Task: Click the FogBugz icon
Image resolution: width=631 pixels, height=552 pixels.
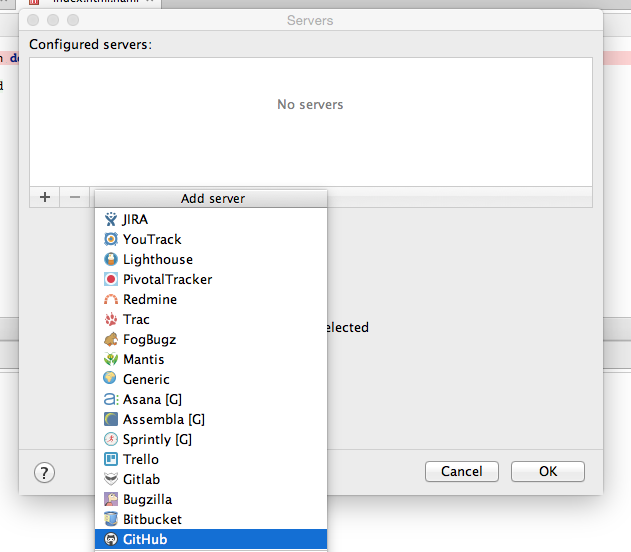Action: click(x=111, y=340)
